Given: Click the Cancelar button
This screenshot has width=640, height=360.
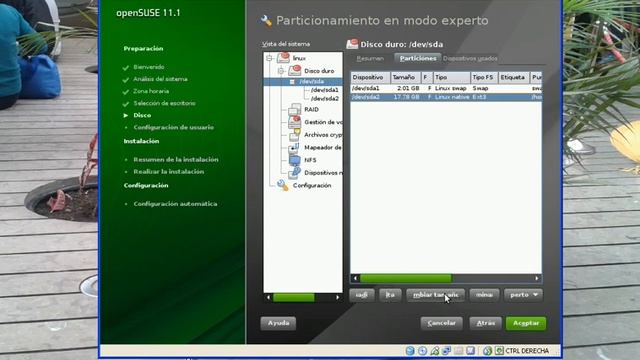Looking at the screenshot, I should coord(441,323).
